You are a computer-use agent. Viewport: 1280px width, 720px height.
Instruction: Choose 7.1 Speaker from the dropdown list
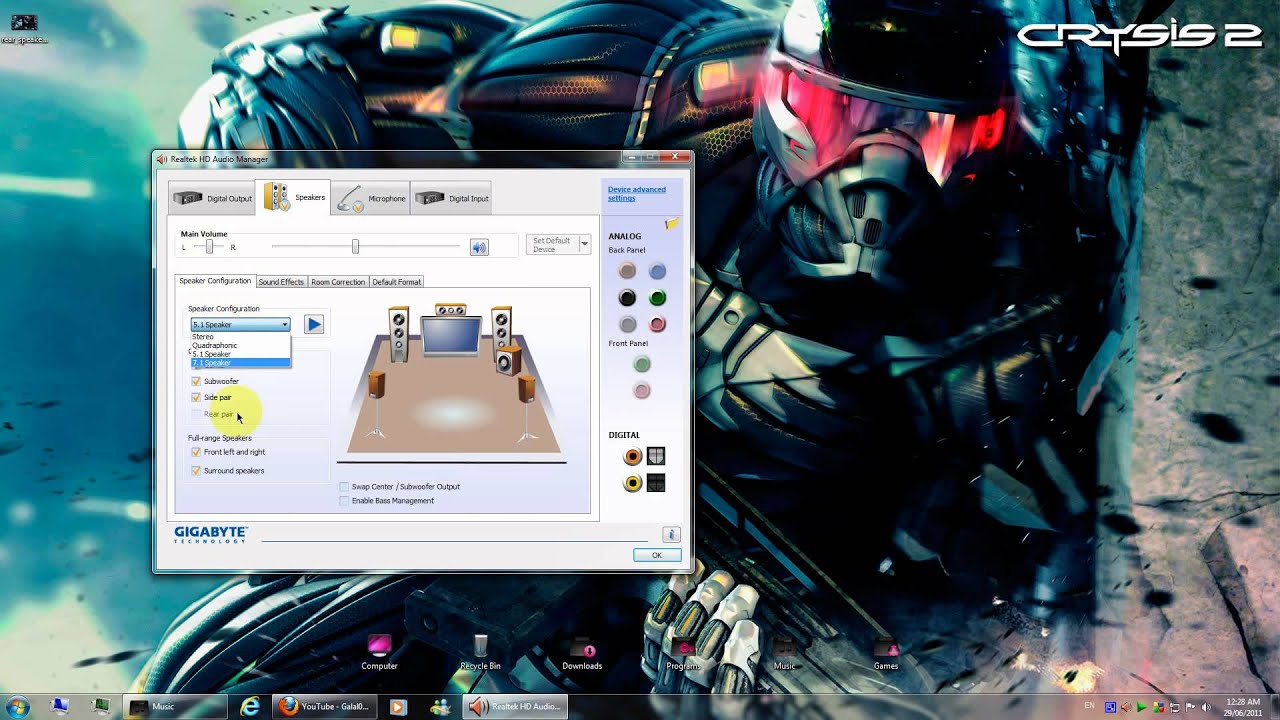pos(240,363)
